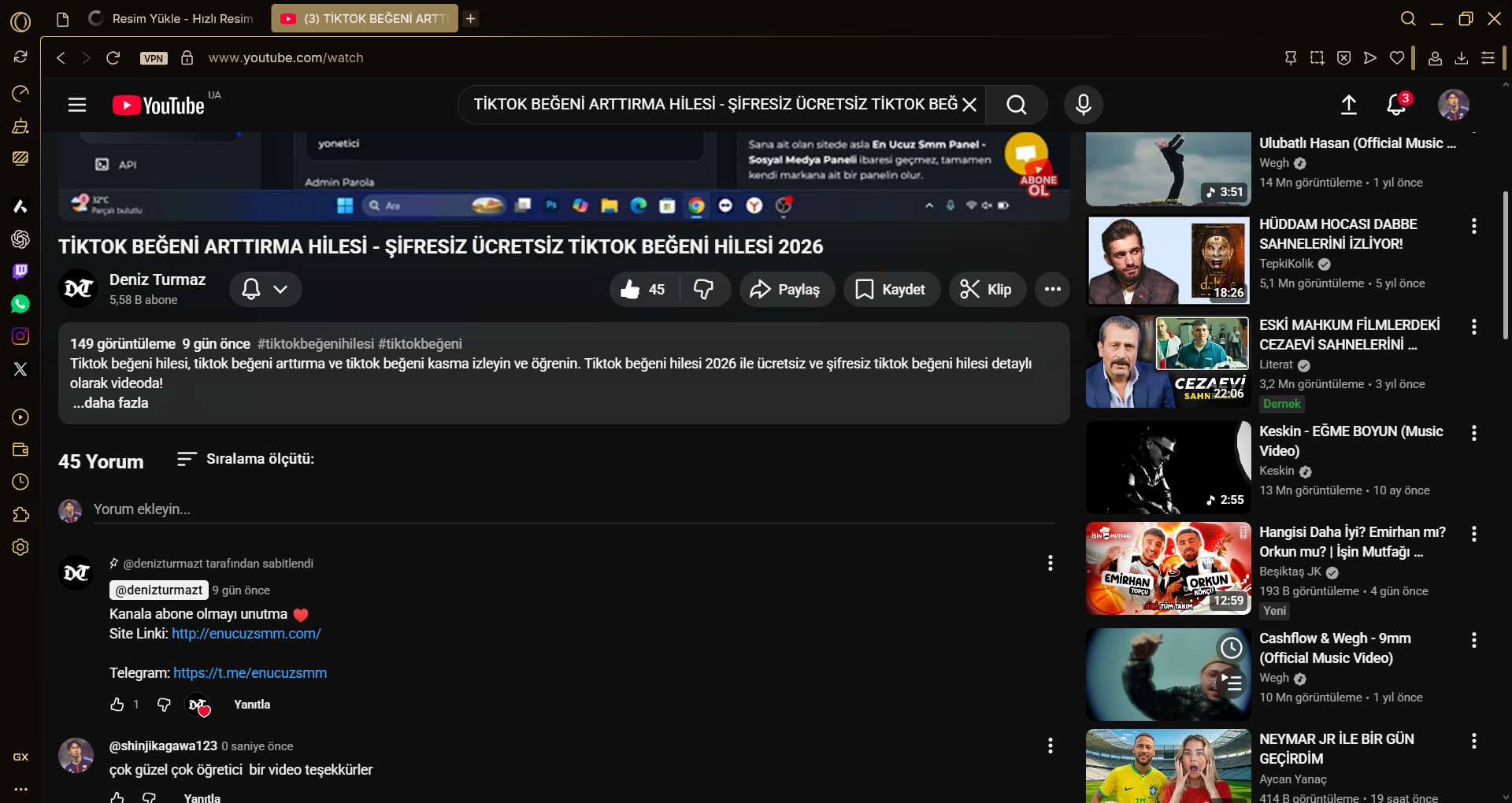Viewport: 1512px width, 803px height.
Task: Open Extensions cube icon in the Opera sidebar
Action: click(x=20, y=514)
